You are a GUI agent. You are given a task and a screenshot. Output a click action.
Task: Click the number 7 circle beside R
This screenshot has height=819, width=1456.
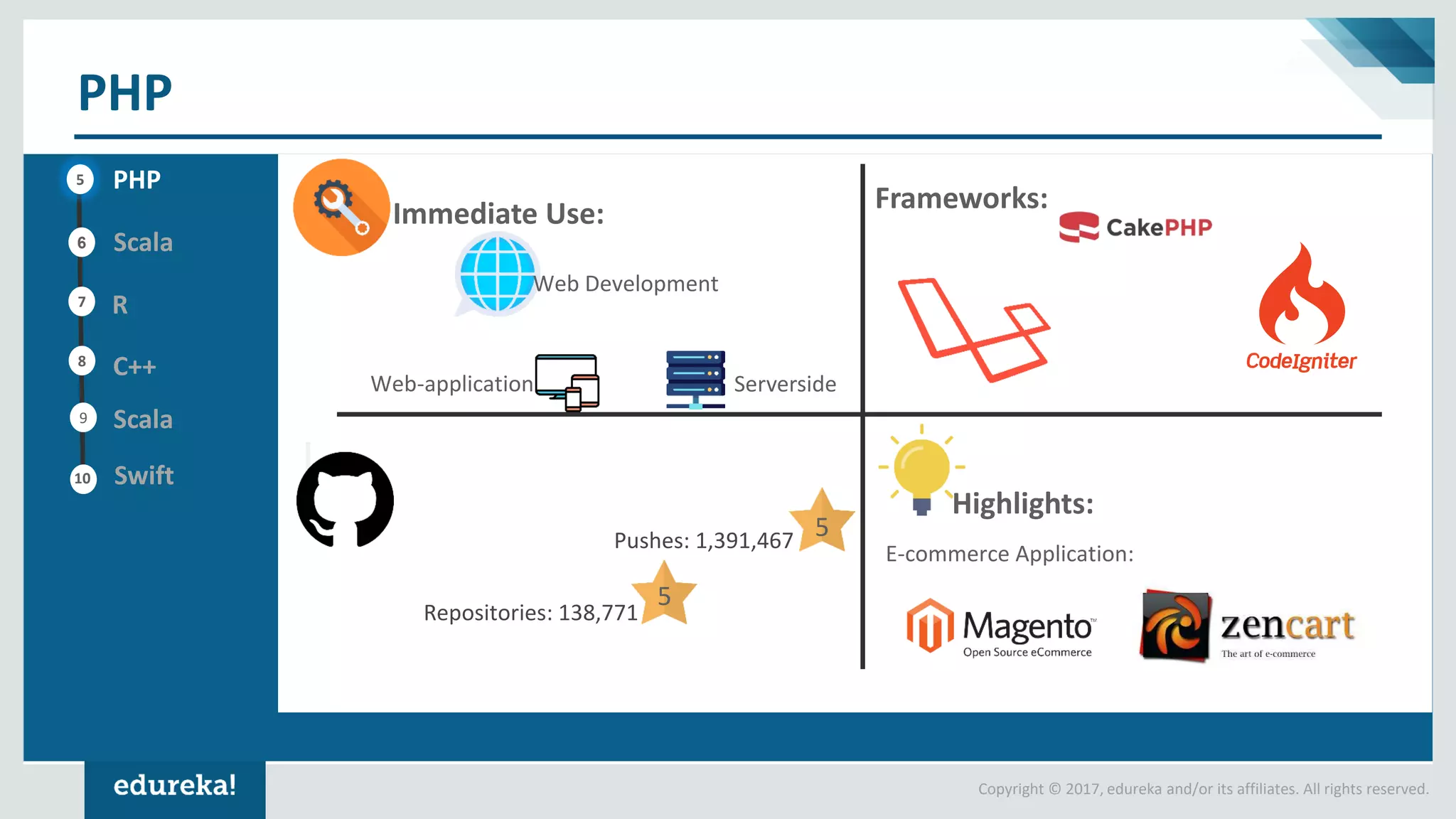[x=82, y=302]
